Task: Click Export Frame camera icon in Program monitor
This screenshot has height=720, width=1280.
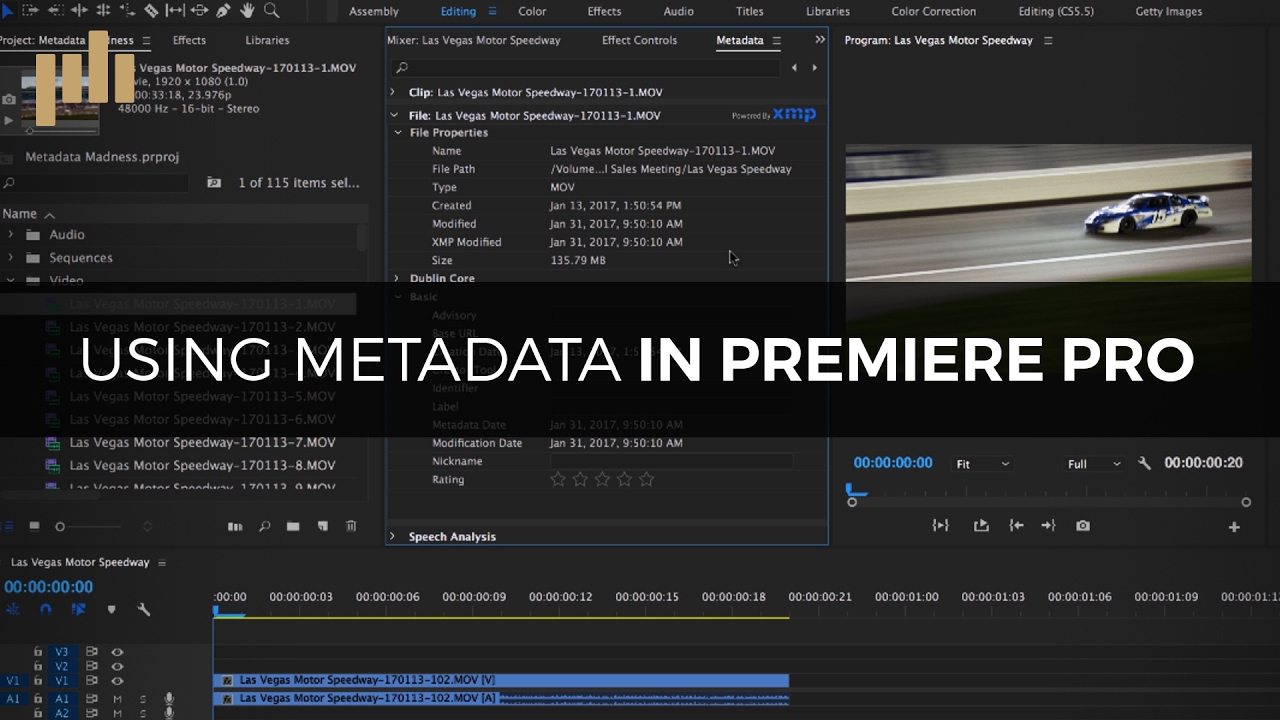Action: (1083, 525)
